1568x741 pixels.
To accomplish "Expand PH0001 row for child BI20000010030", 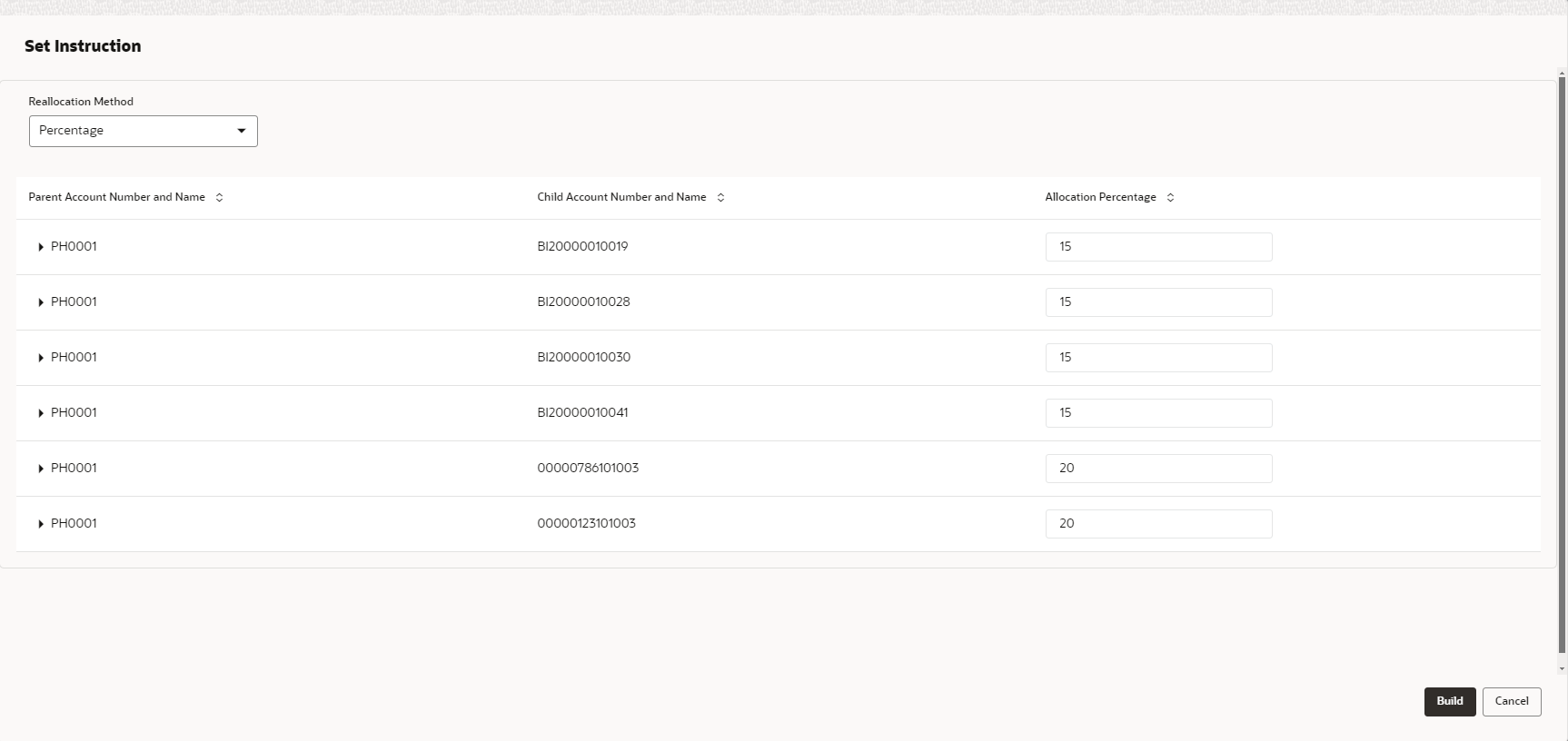I will pos(41,358).
